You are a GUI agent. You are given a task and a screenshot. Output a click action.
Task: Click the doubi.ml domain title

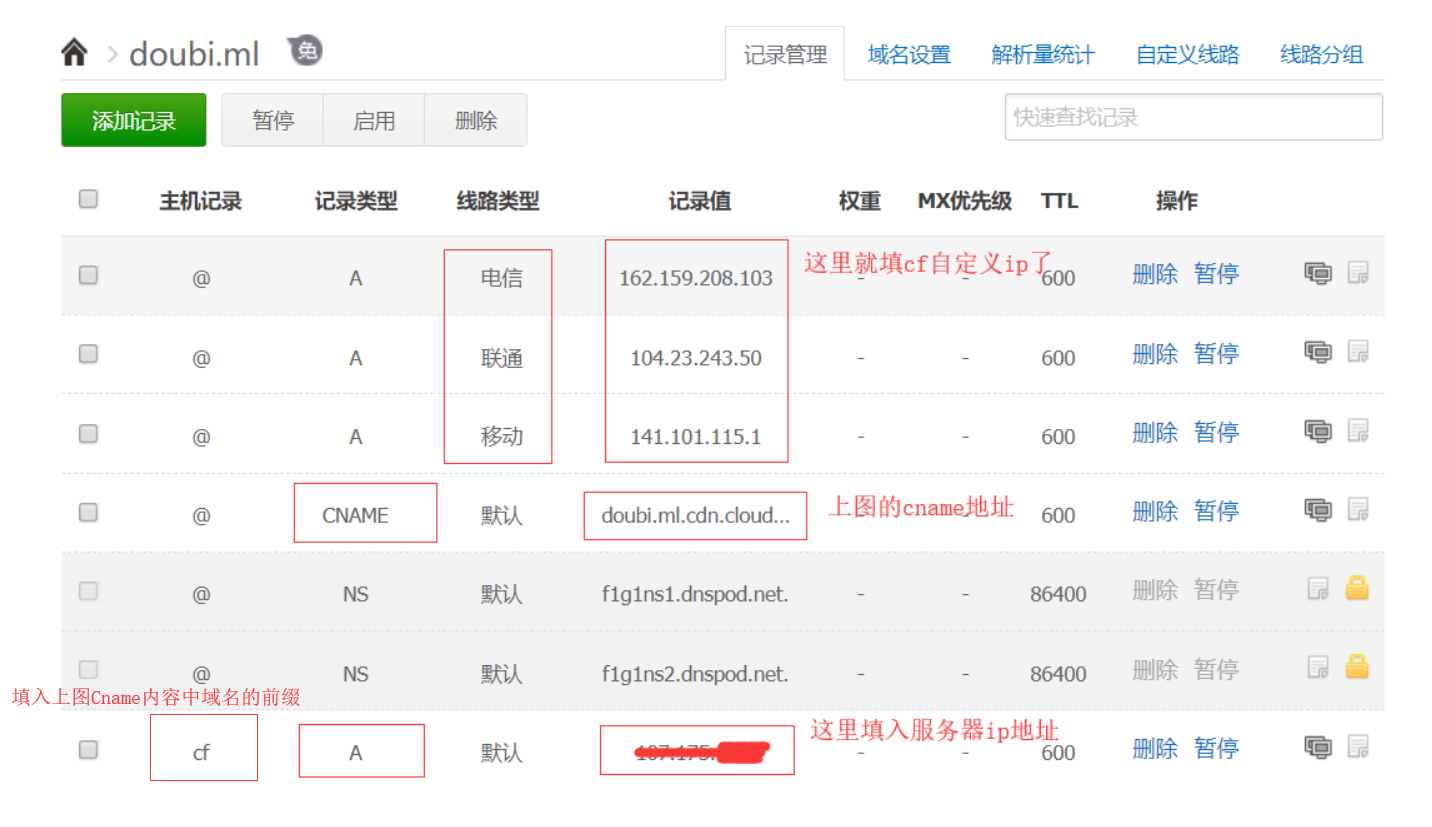tap(194, 53)
